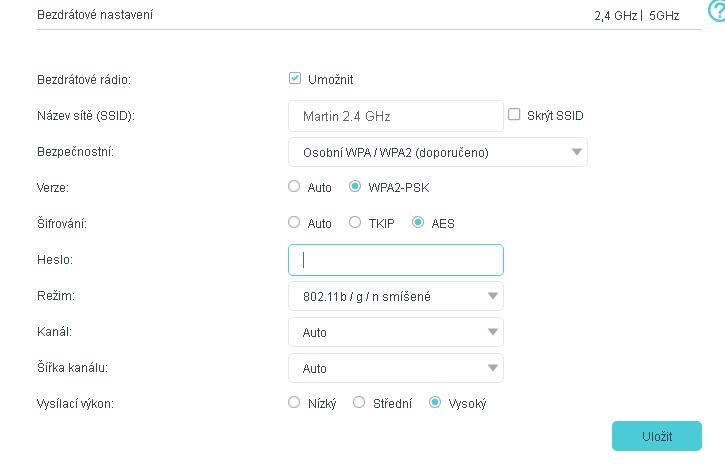Select Auto for Verze

pos(294,187)
